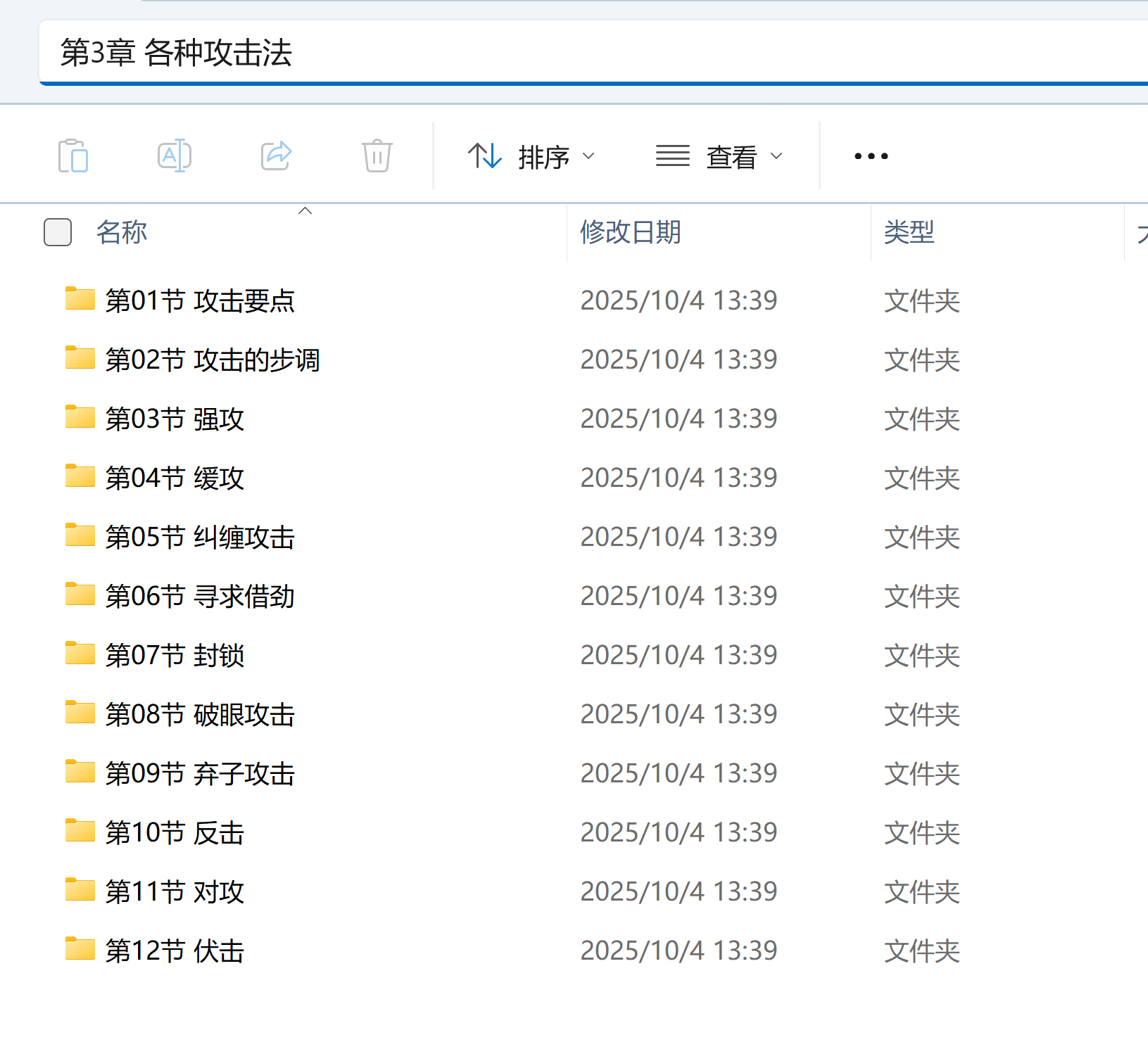This screenshot has width=1148, height=1061.
Task: Sort by the 类型 column header
Action: click(909, 232)
